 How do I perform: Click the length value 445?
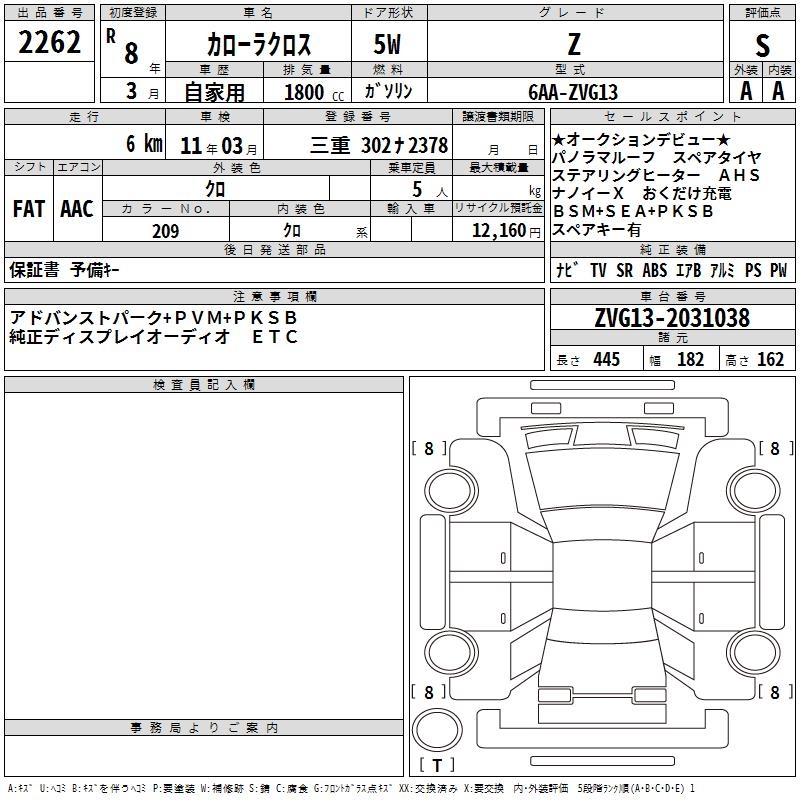(x=607, y=359)
